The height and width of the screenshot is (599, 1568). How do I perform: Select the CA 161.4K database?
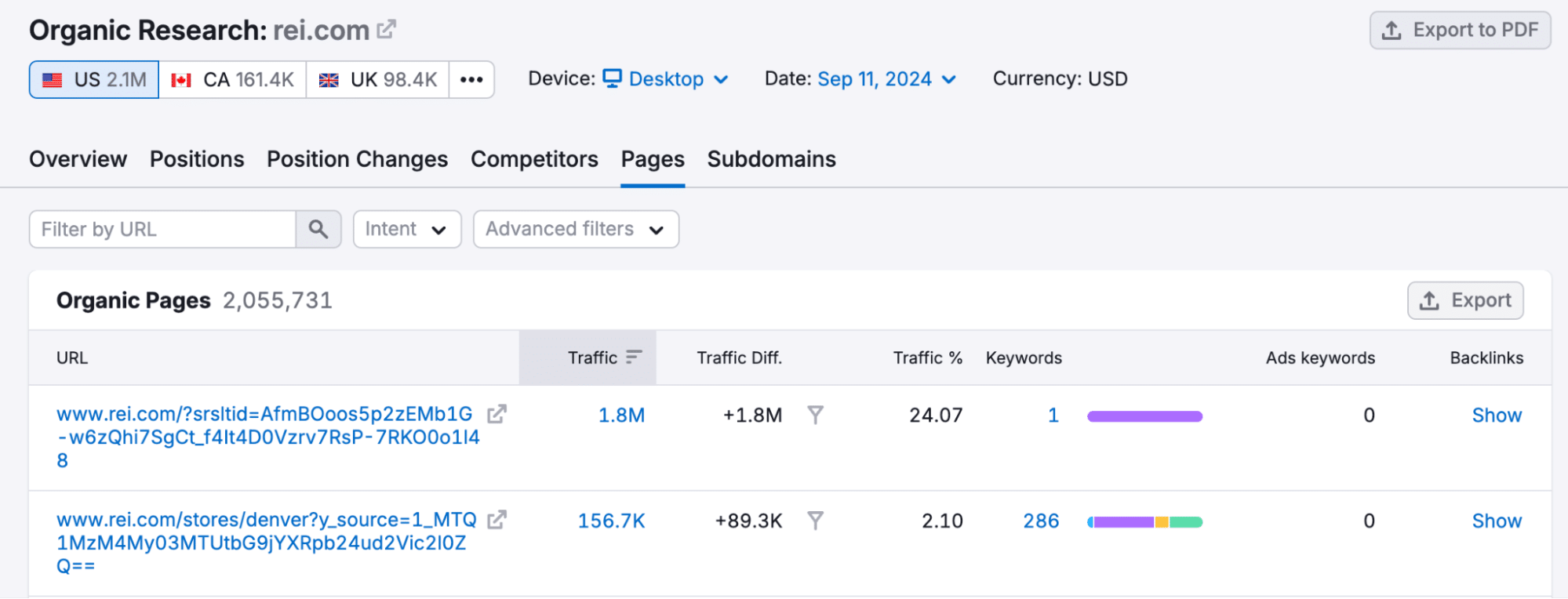coord(232,79)
